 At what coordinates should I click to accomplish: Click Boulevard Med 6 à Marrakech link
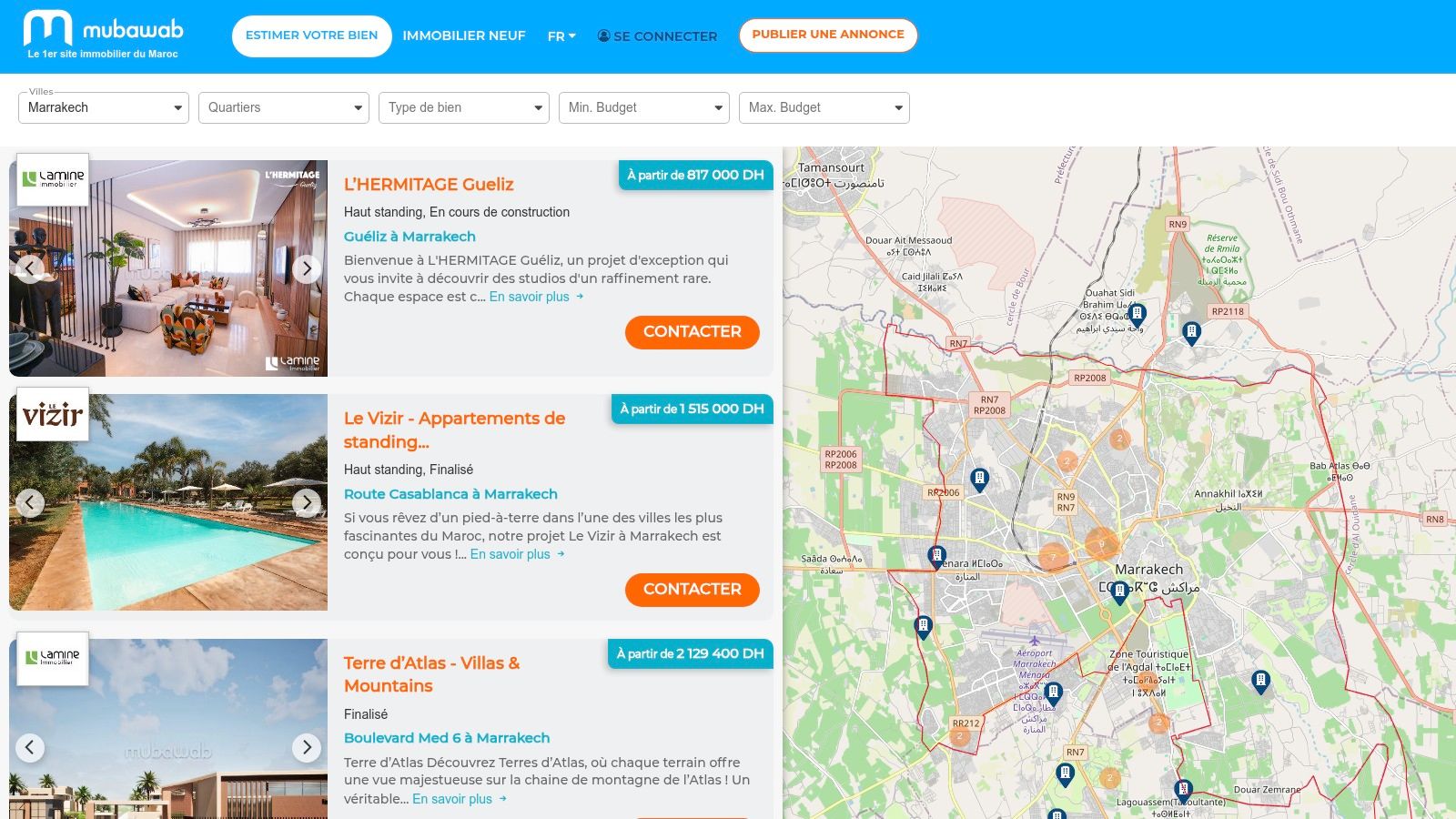tap(447, 738)
